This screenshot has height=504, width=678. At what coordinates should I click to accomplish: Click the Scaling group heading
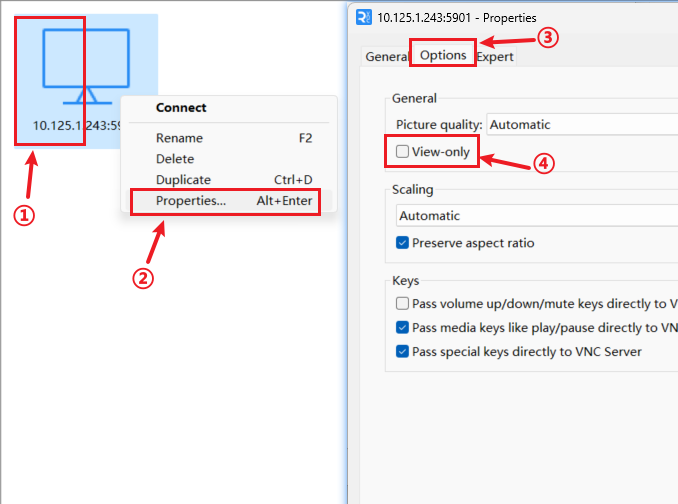point(413,189)
